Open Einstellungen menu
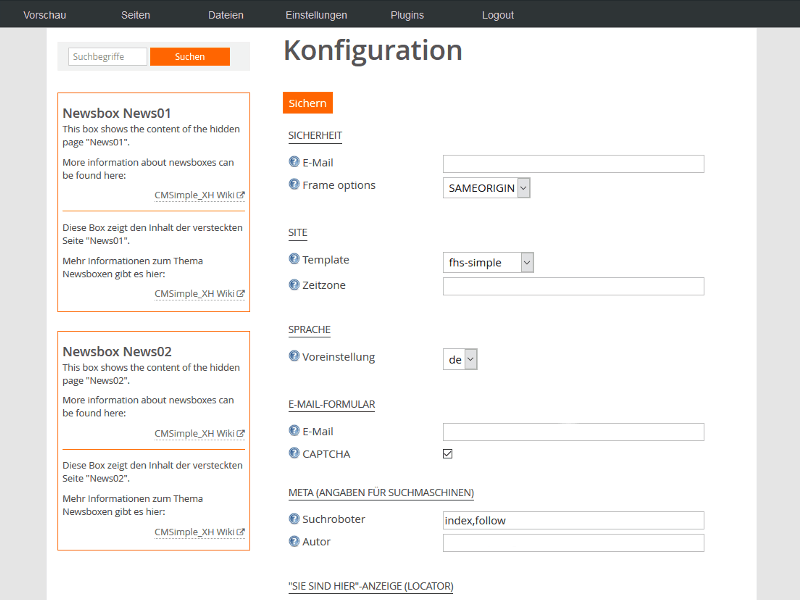The height and width of the screenshot is (600, 800). click(316, 15)
